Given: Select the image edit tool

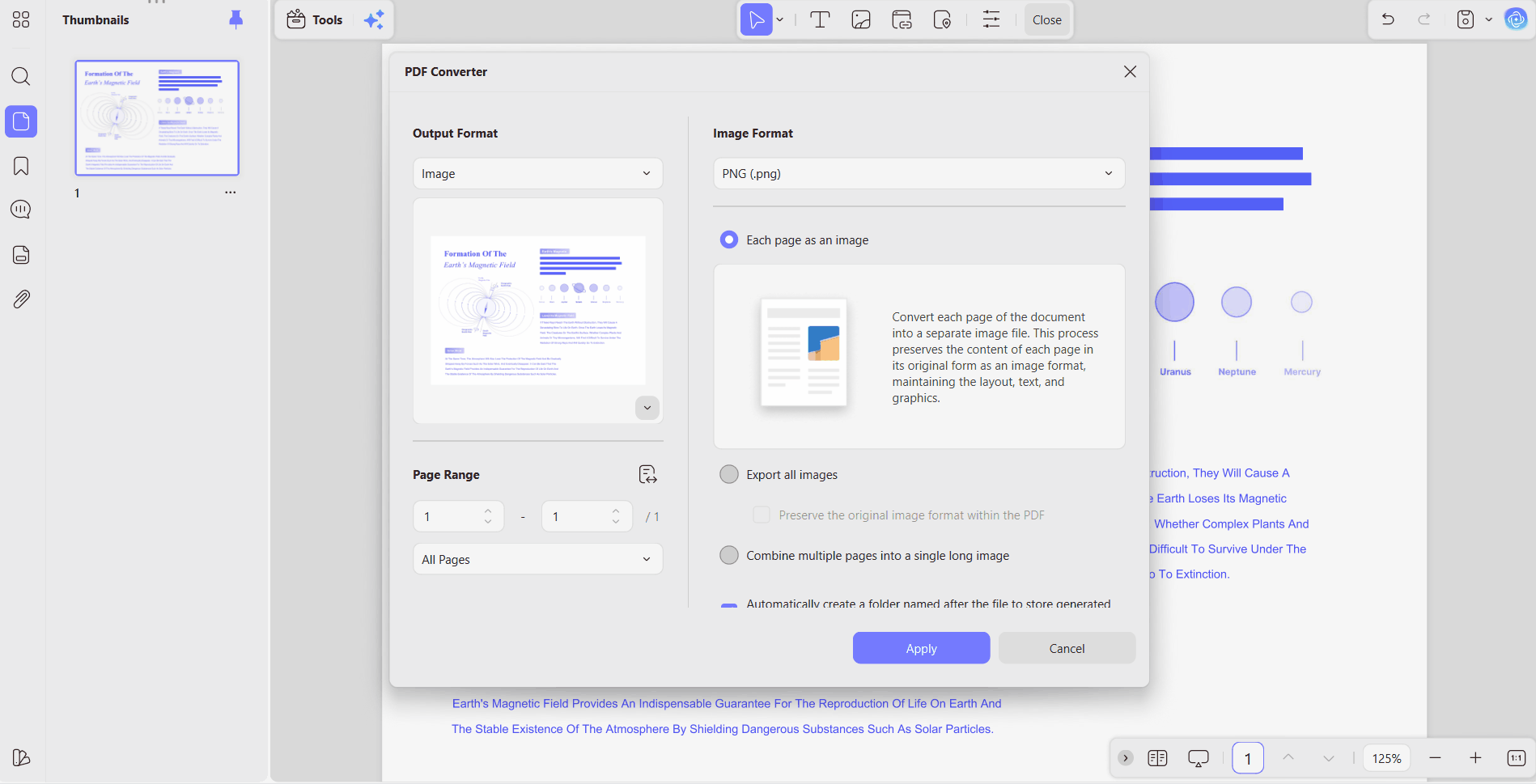Looking at the screenshot, I should (x=861, y=19).
